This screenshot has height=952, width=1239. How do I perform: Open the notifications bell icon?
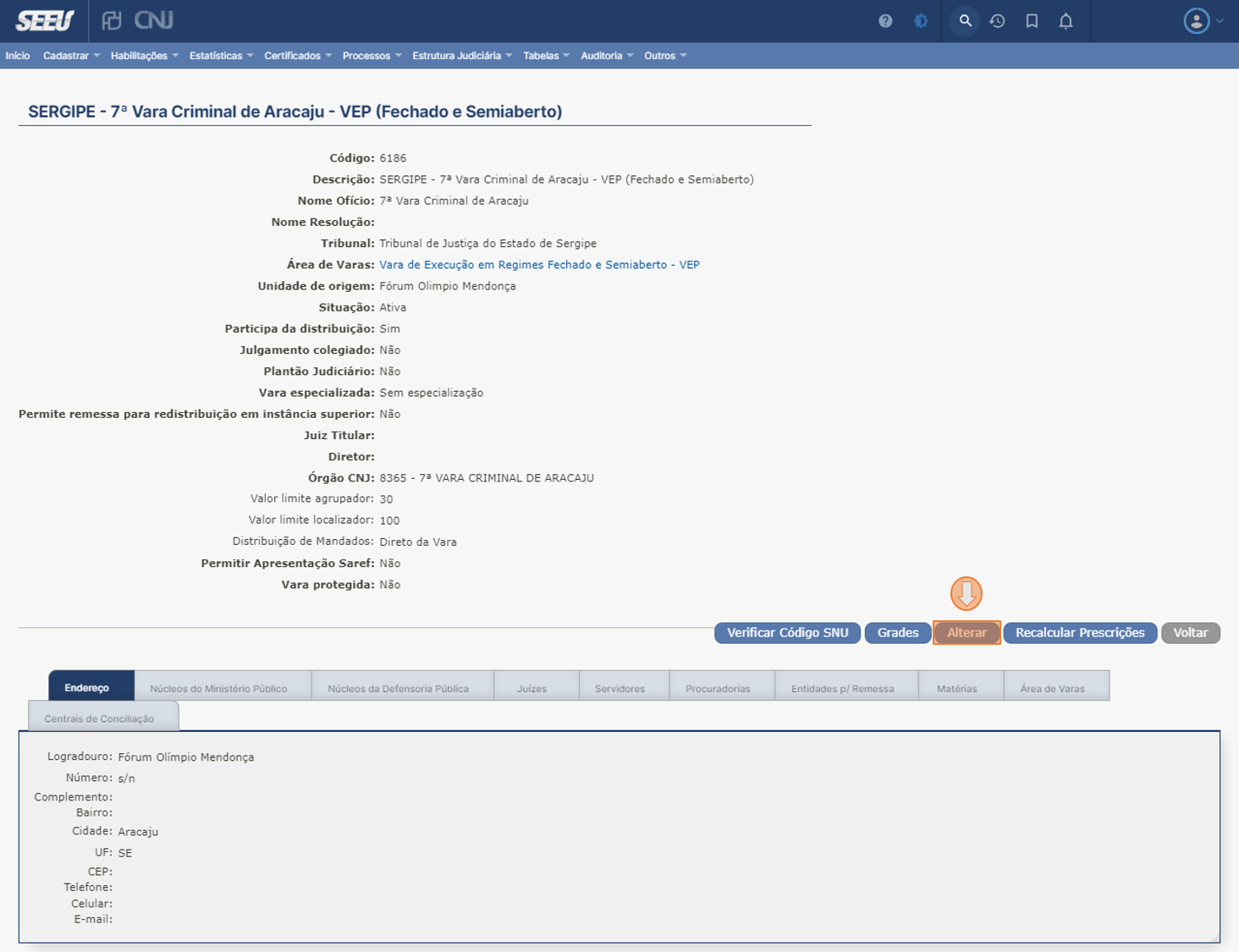tap(1066, 21)
